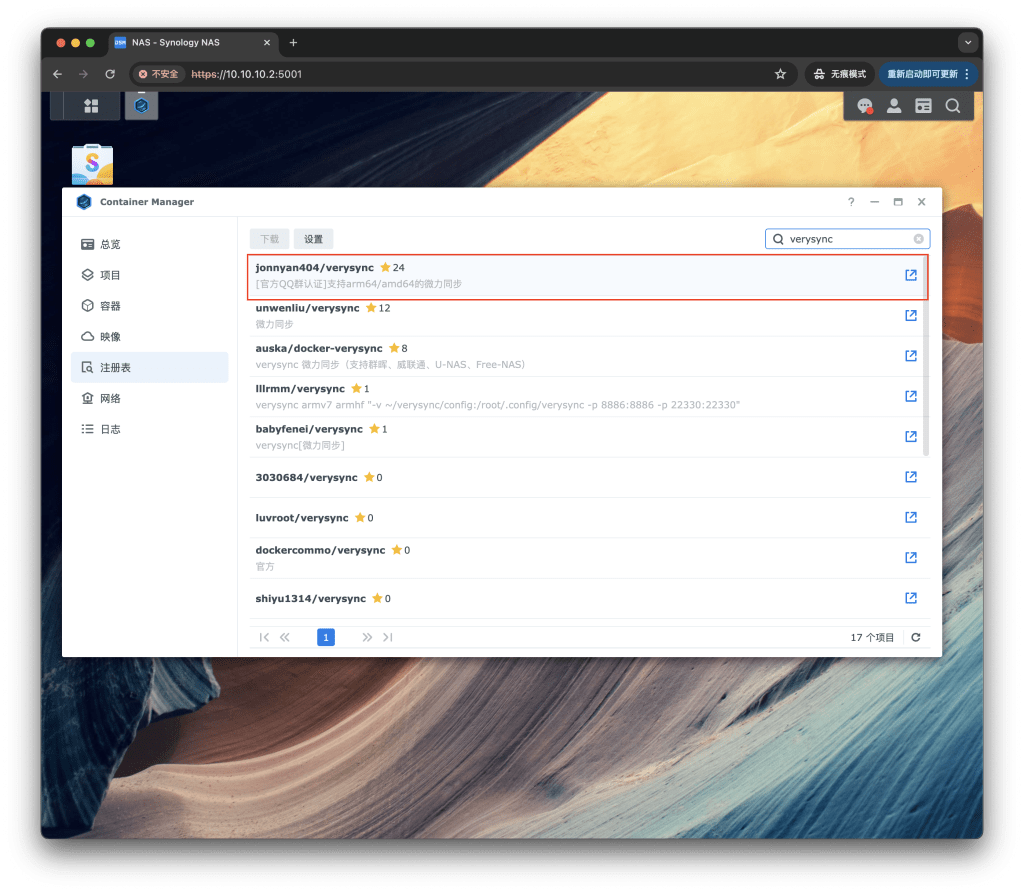Open 项目 projects in sidebar
The width and height of the screenshot is (1024, 893).
[x=150, y=275]
